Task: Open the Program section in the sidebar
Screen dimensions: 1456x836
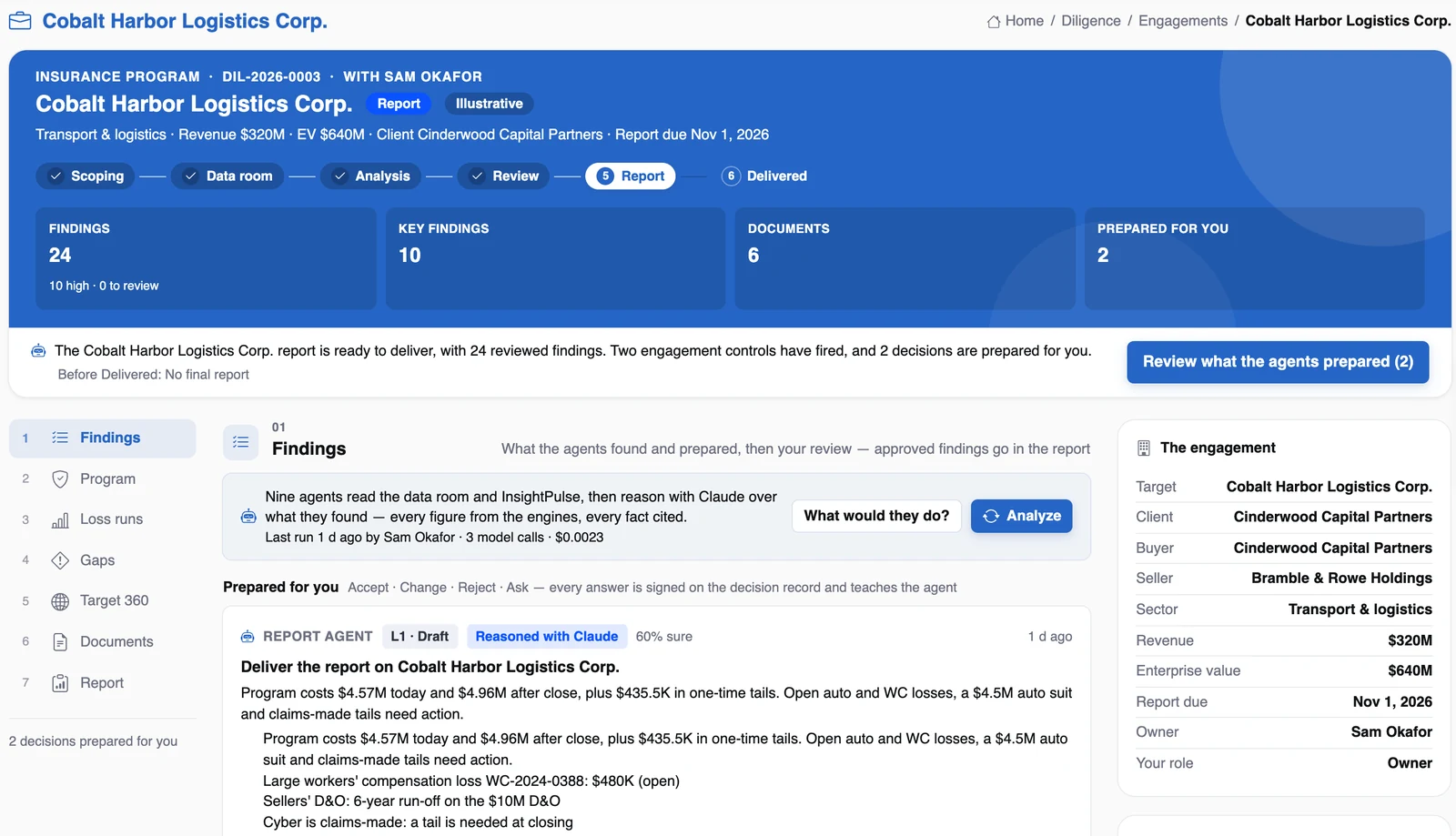Action: (x=102, y=479)
